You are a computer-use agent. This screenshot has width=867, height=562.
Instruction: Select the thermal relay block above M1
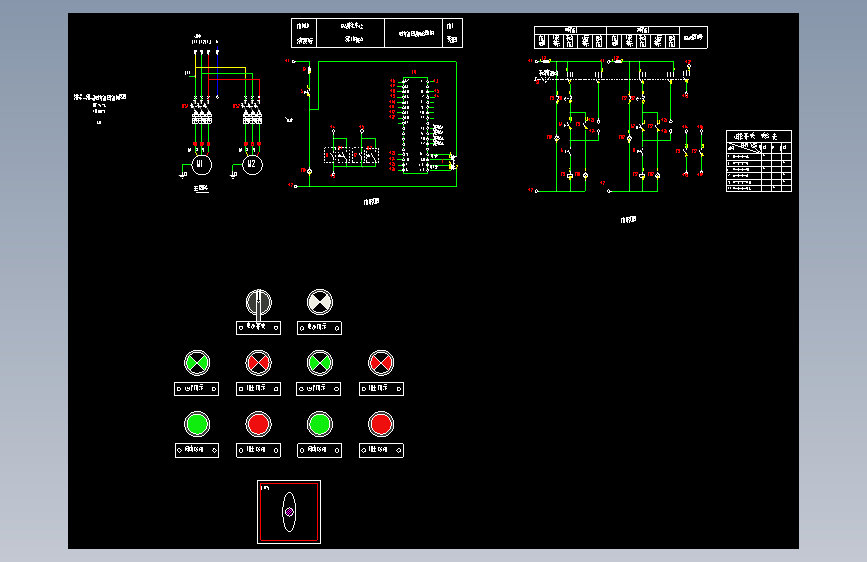[202, 117]
